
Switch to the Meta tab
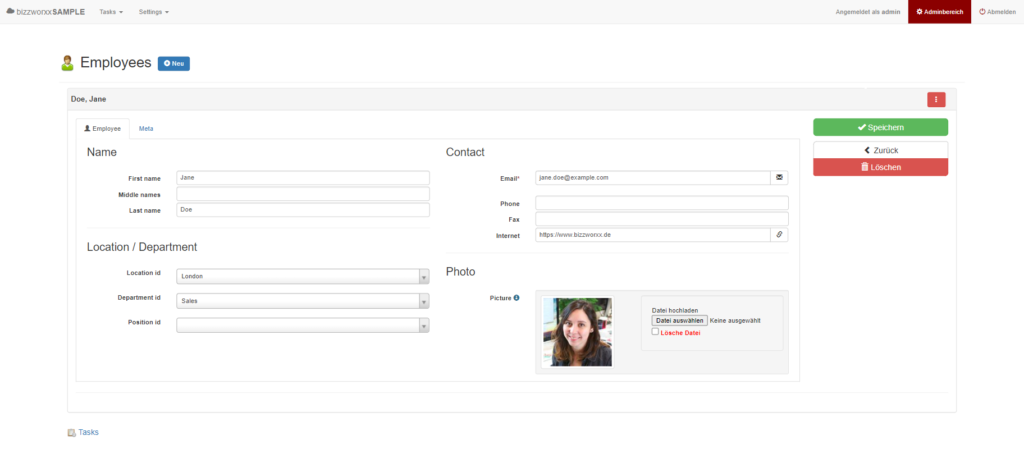146,129
